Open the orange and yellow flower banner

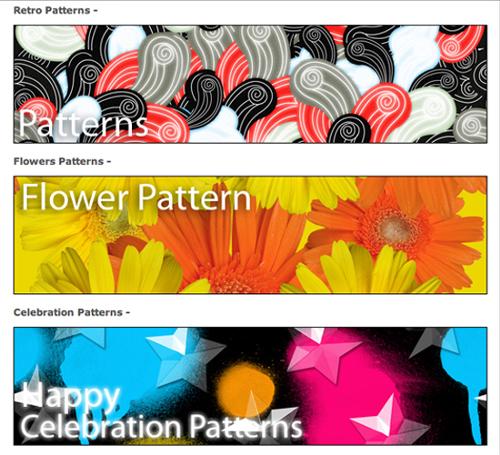(x=250, y=235)
